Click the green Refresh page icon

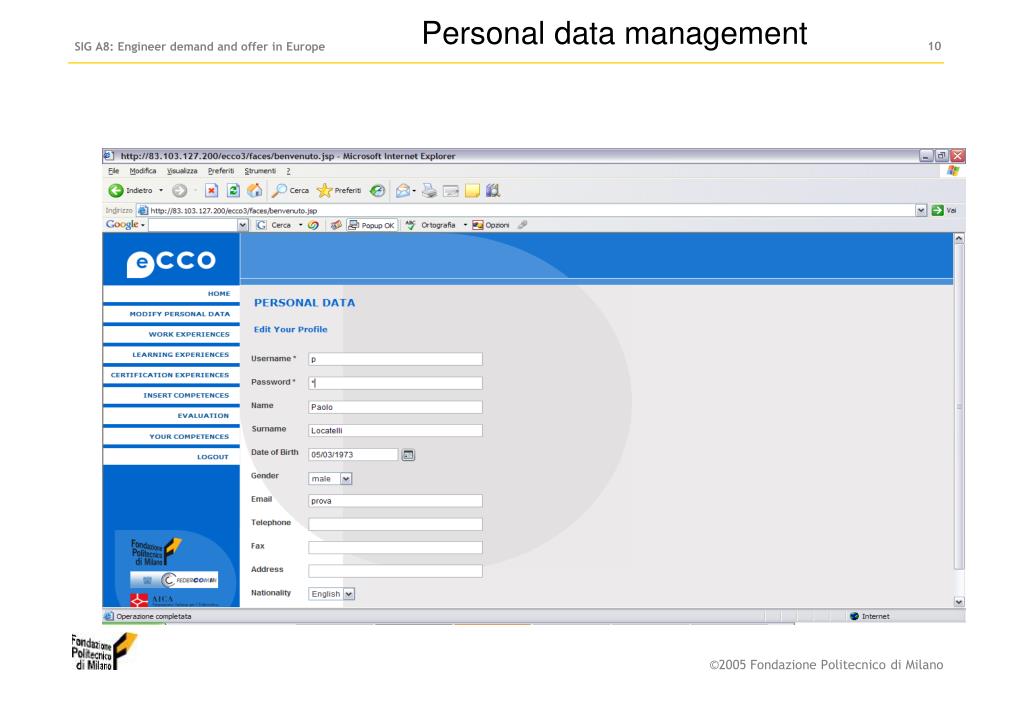(233, 191)
